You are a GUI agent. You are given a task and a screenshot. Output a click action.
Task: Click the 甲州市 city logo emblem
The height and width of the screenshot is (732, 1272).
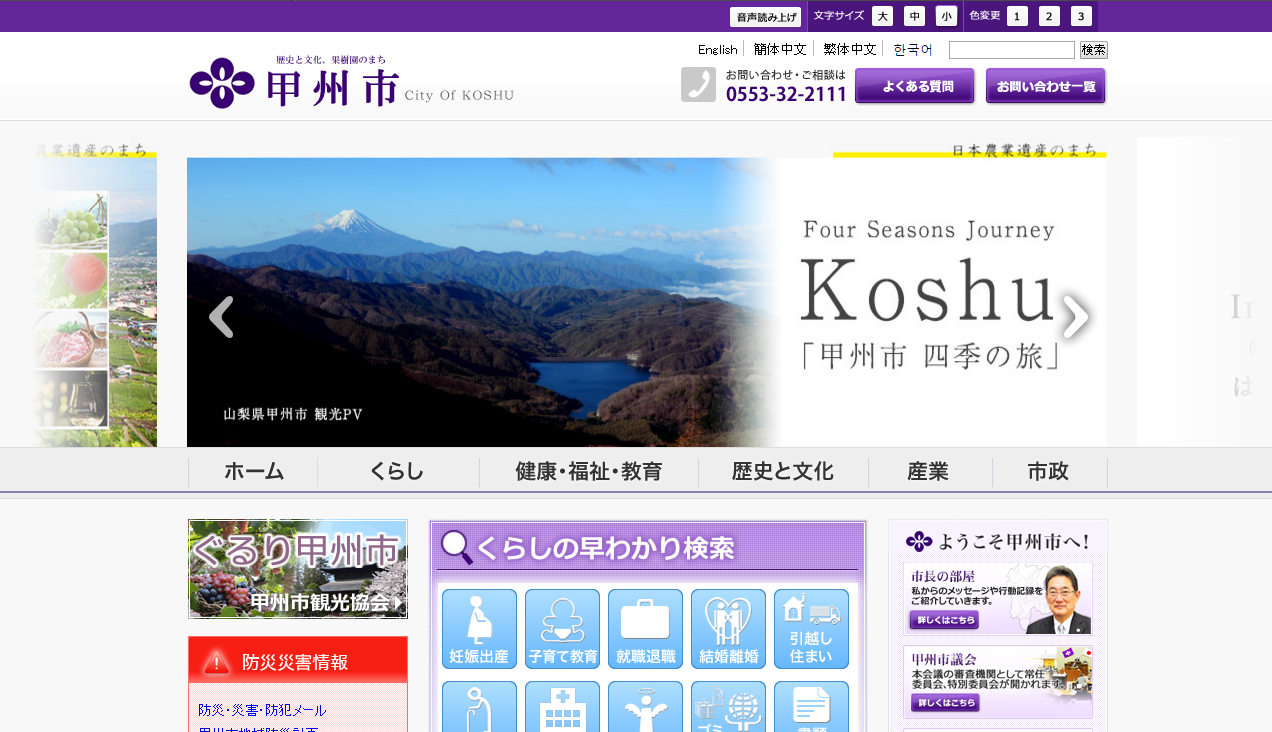222,83
